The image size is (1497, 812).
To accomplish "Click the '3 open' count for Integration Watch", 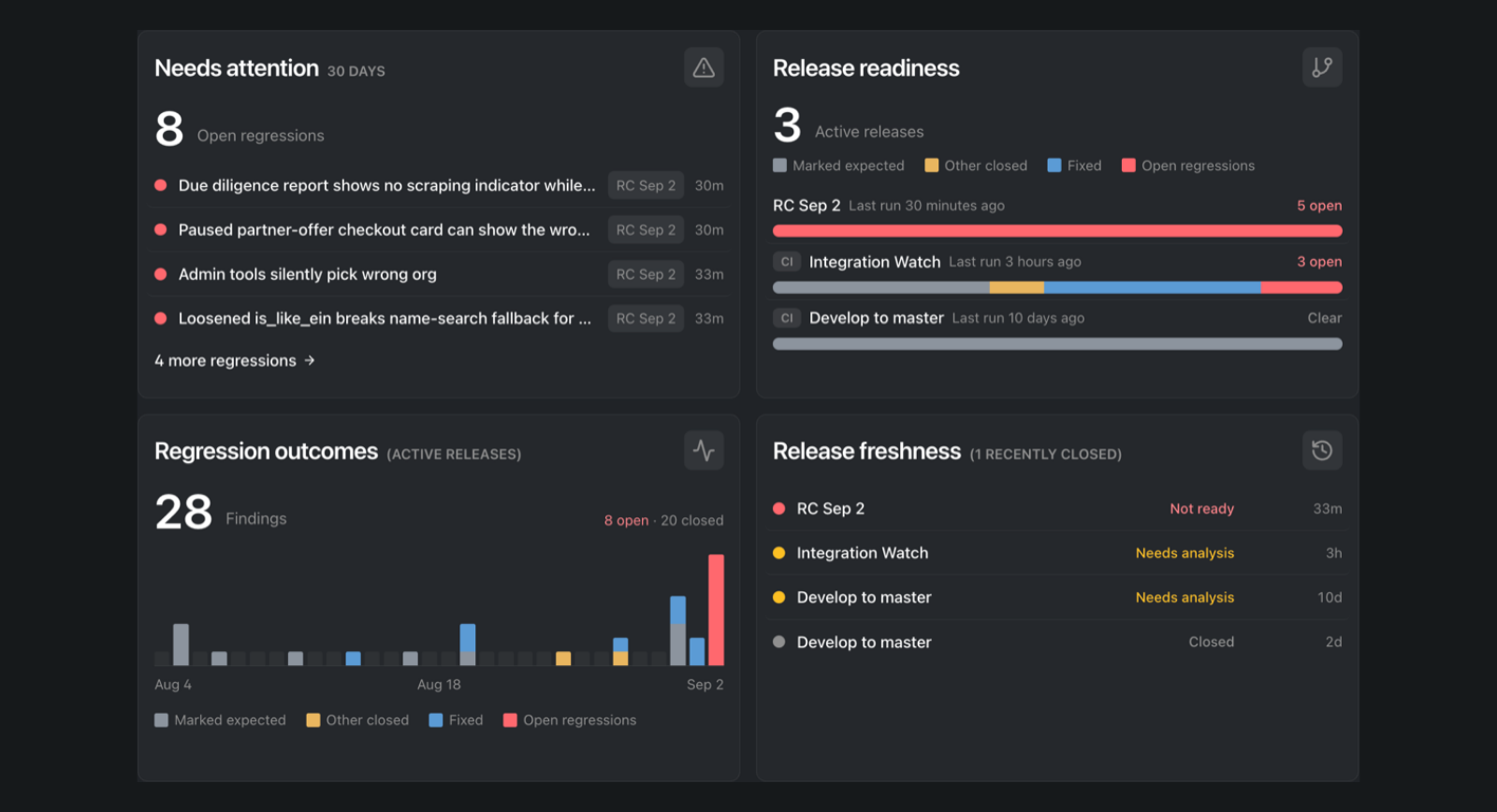I will click(x=1319, y=262).
